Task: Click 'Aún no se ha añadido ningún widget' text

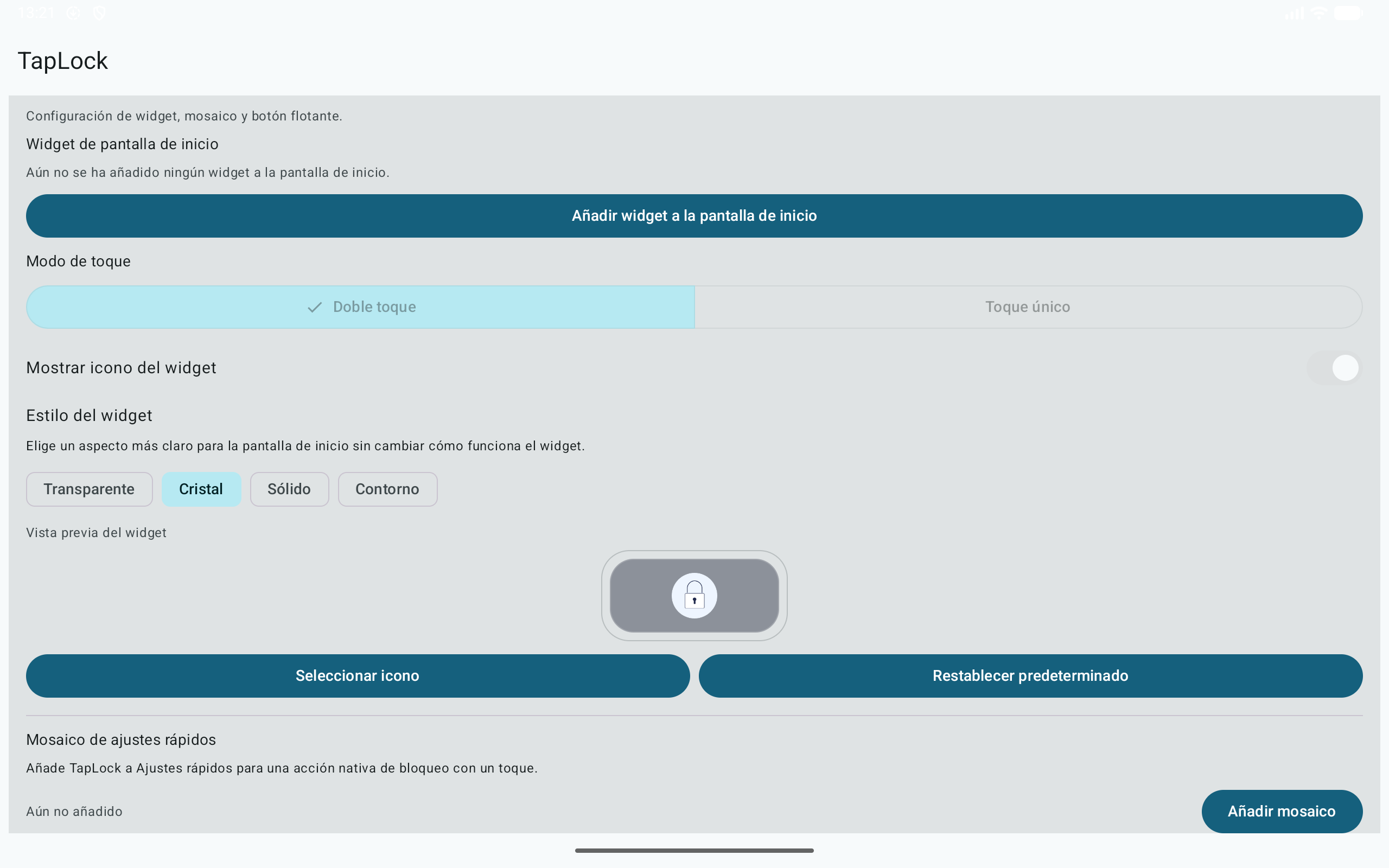Action: (208, 172)
